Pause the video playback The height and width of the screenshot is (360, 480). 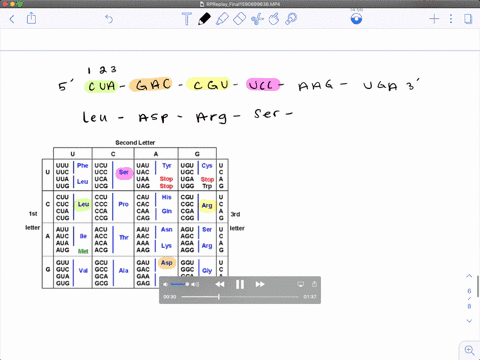[x=240, y=284]
